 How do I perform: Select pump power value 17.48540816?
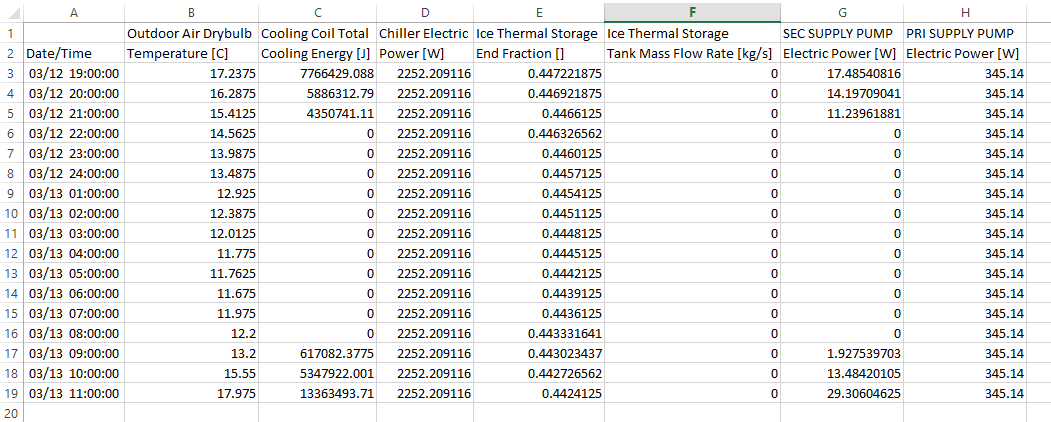[x=841, y=73]
